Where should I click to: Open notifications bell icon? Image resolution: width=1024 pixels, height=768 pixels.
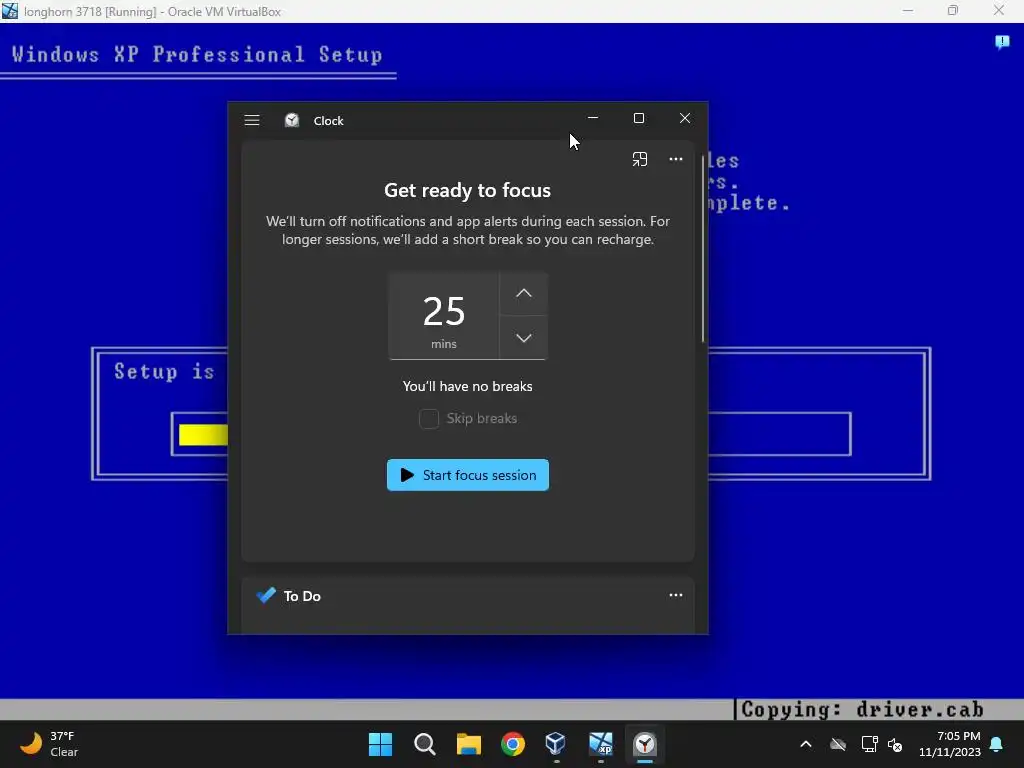pos(997,744)
